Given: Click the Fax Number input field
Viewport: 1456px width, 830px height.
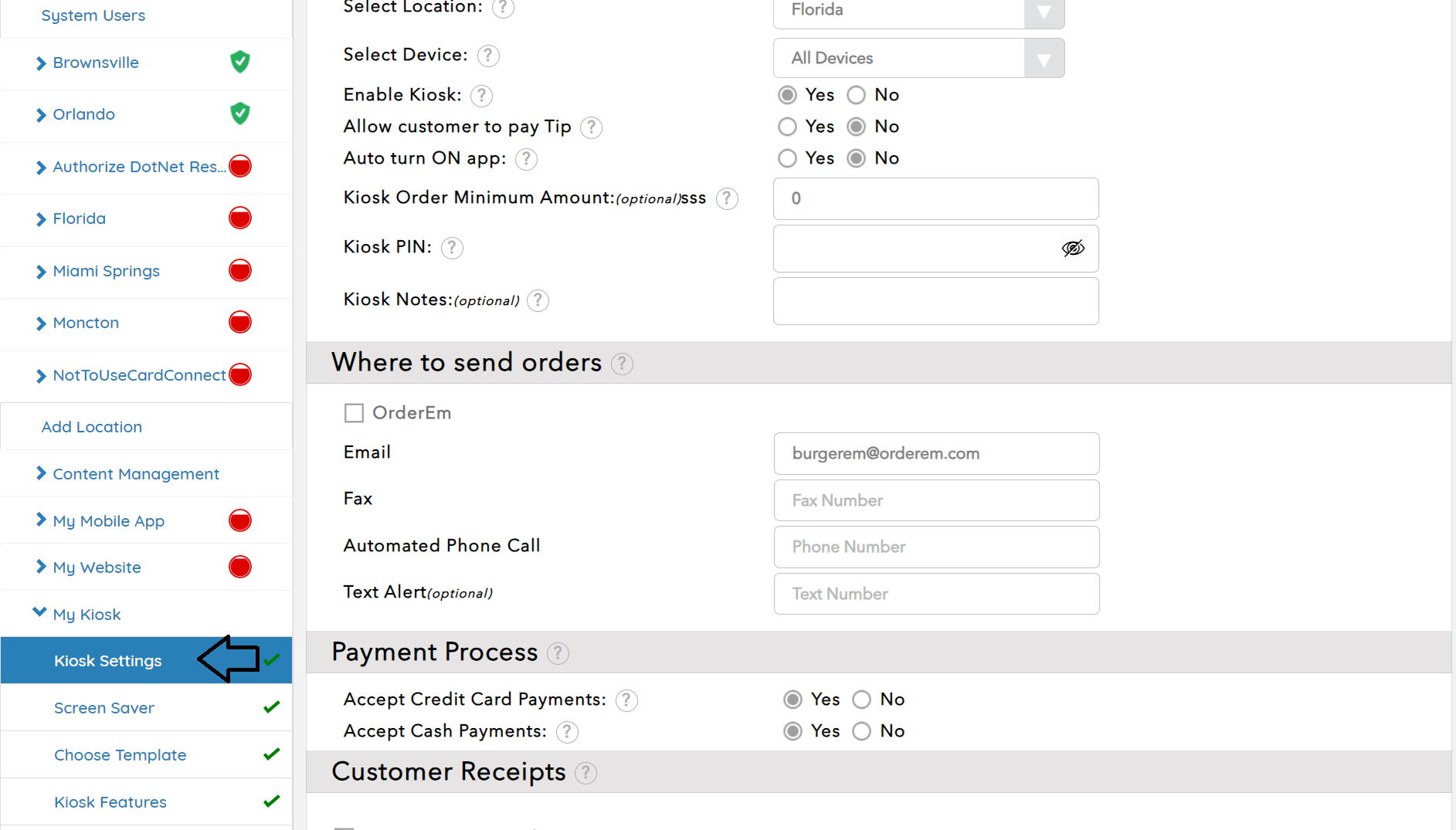Looking at the screenshot, I should pyautogui.click(x=936, y=500).
